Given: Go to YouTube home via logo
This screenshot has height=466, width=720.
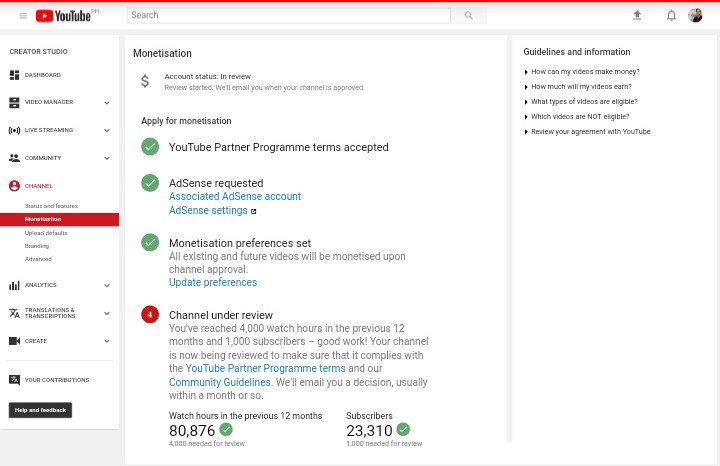Looking at the screenshot, I should click(63, 16).
